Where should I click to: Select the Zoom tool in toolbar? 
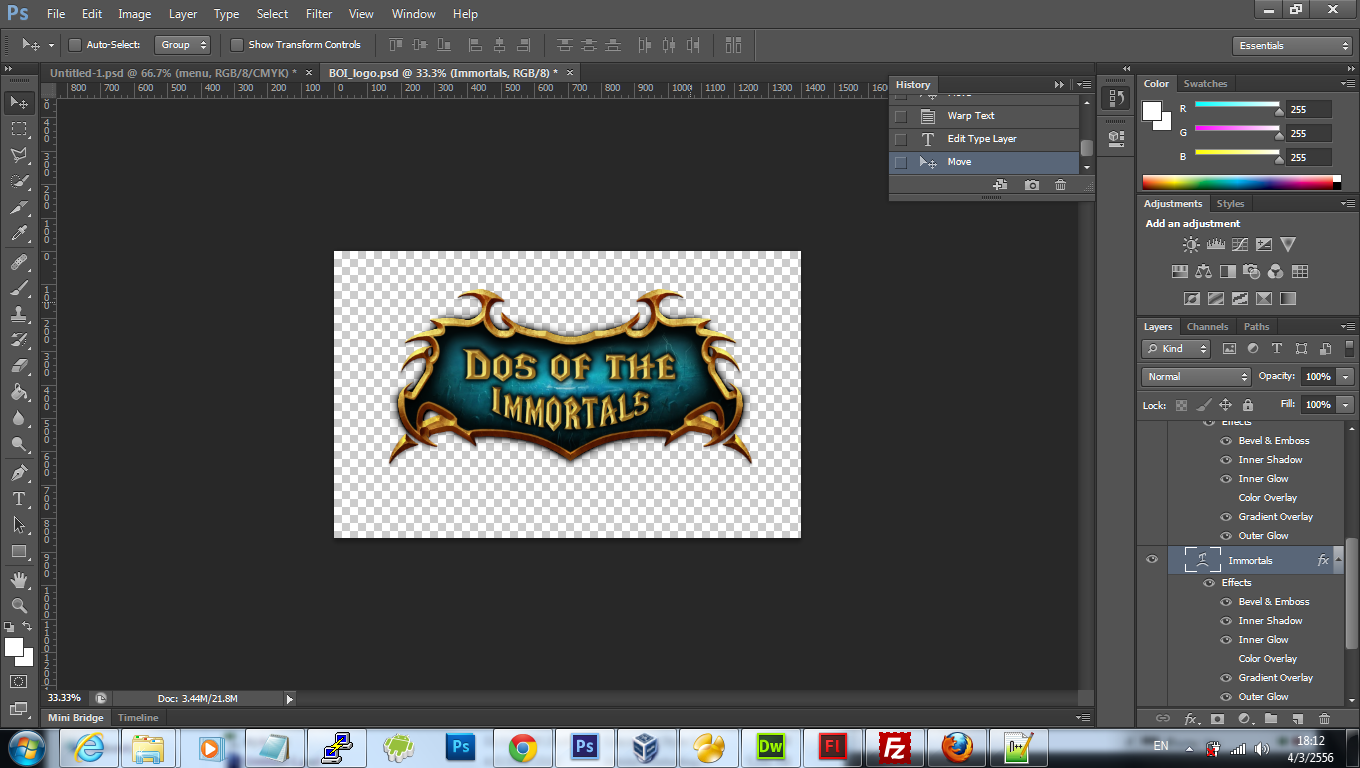click(18, 606)
